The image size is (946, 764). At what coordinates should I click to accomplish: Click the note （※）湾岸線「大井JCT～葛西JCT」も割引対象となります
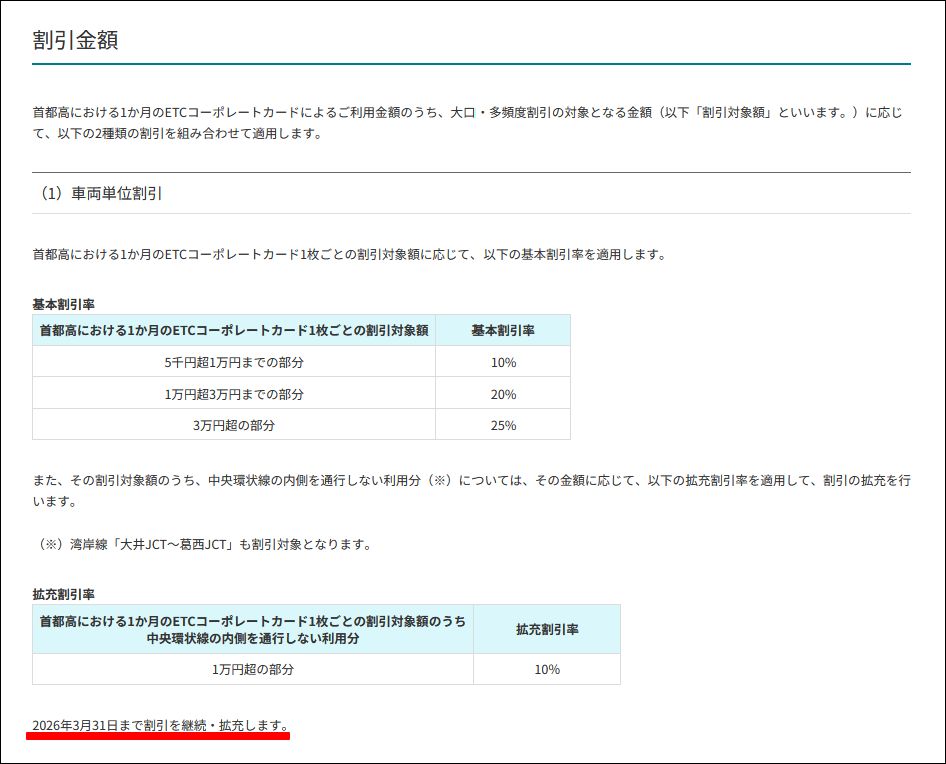[x=204, y=544]
